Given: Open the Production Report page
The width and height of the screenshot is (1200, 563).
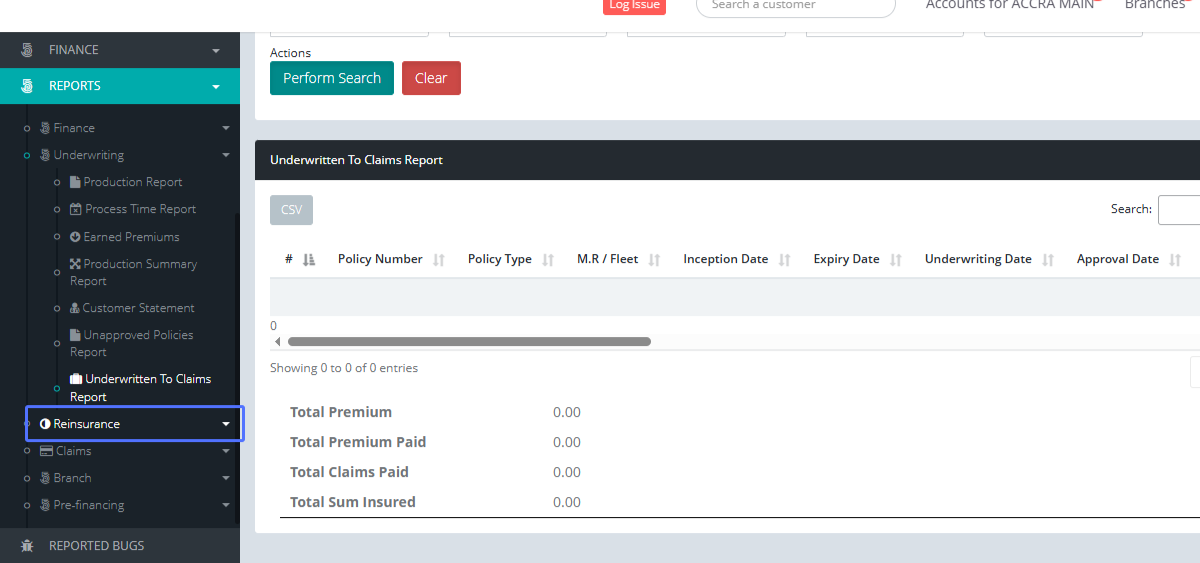Looking at the screenshot, I should pos(132,182).
